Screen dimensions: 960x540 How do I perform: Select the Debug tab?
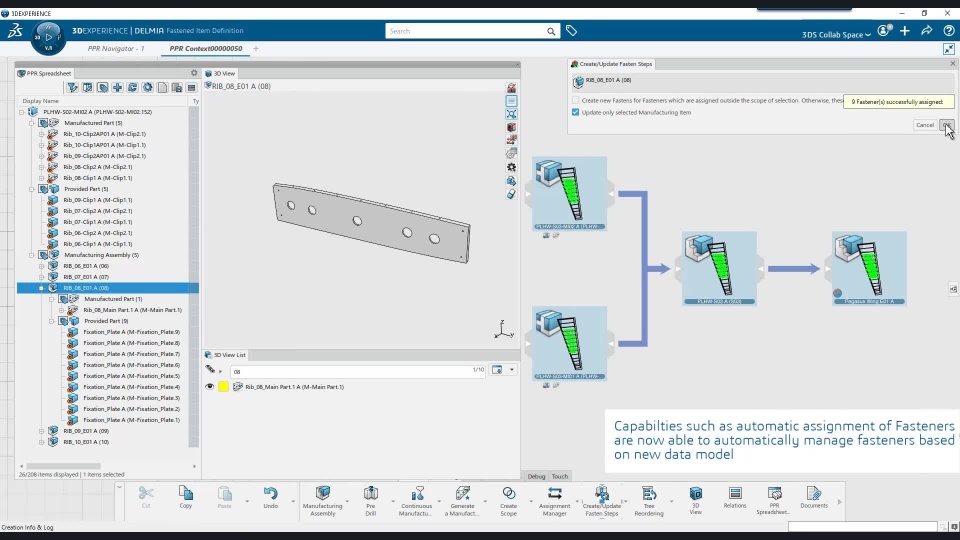(x=536, y=476)
